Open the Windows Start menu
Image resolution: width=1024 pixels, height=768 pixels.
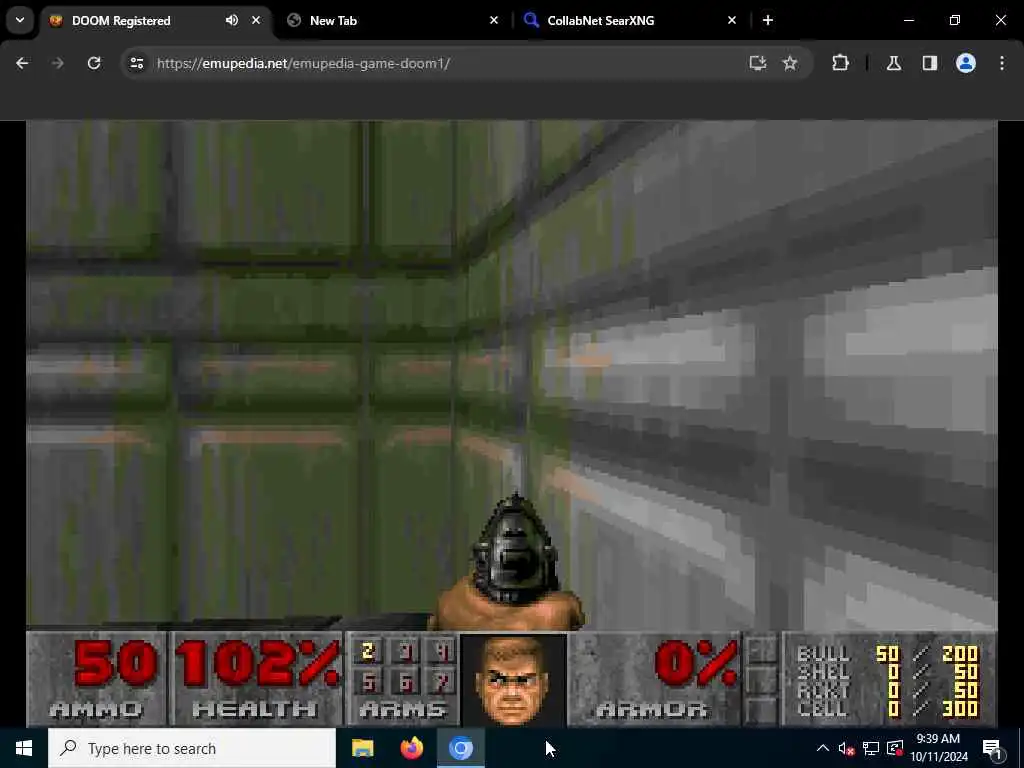coord(24,748)
